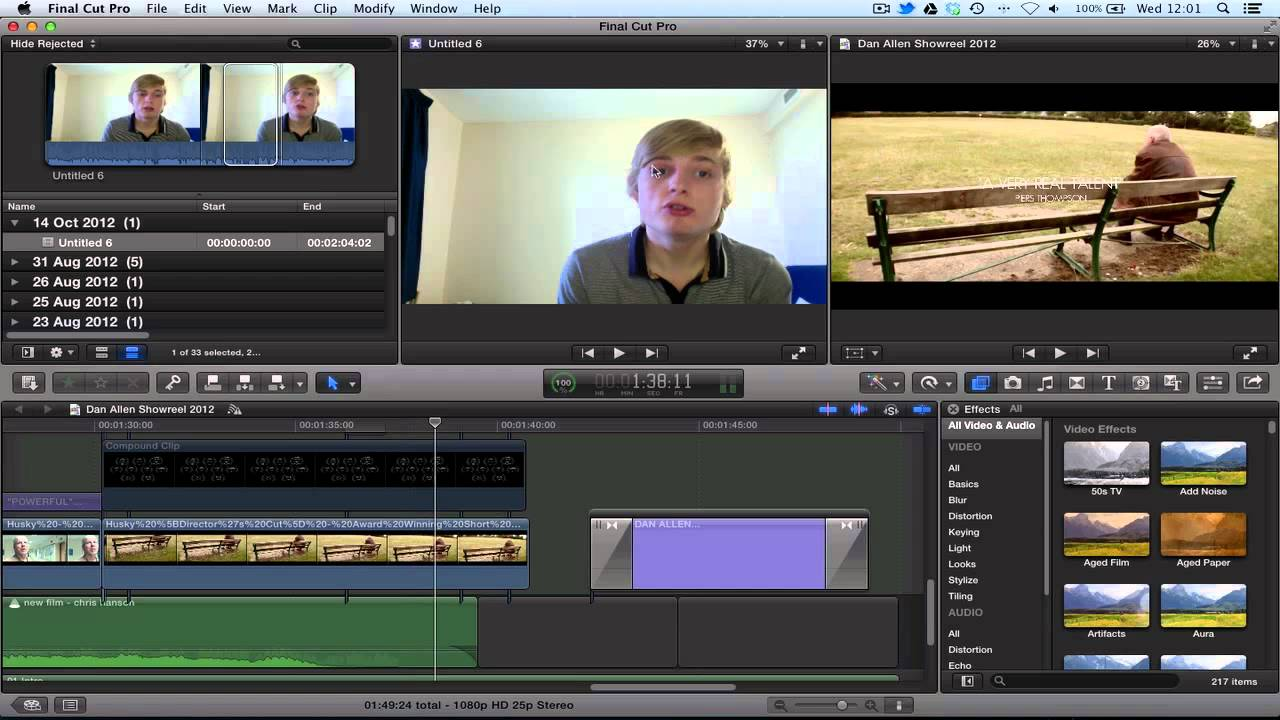This screenshot has height=720, width=1280.
Task: Click the Share export icon
Action: (x=1251, y=383)
